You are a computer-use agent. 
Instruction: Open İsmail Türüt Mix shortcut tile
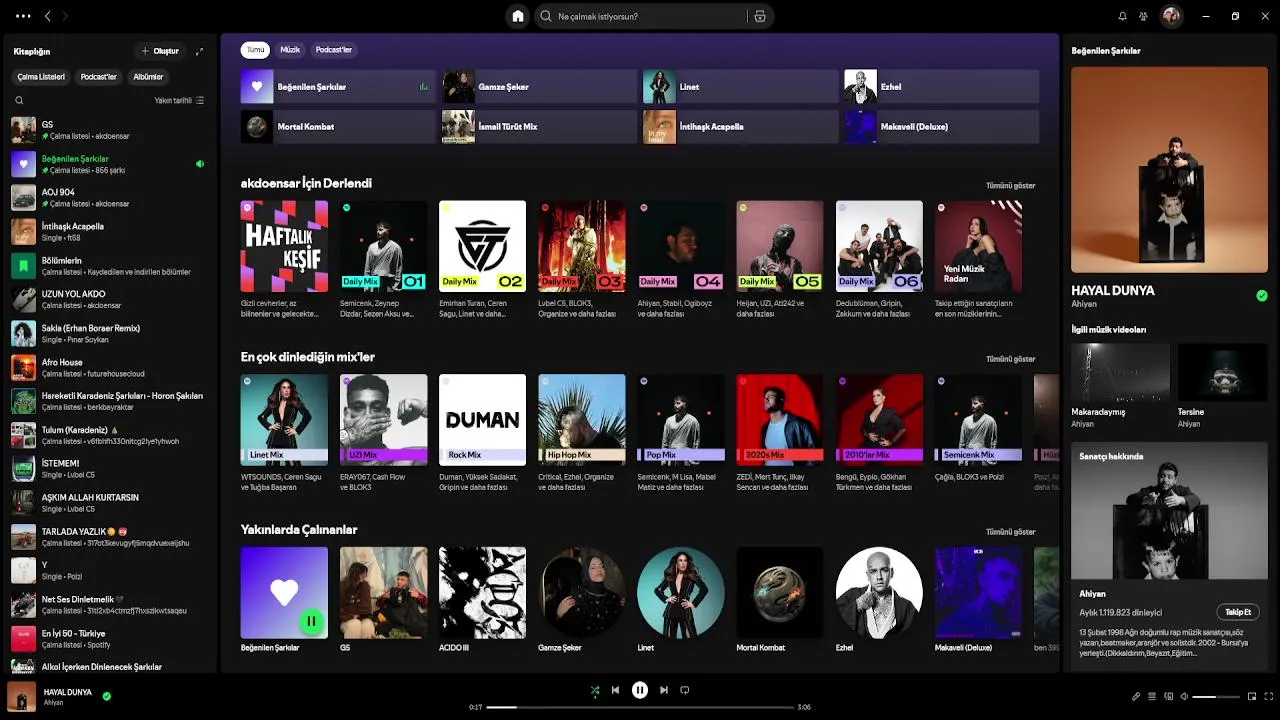click(x=540, y=127)
